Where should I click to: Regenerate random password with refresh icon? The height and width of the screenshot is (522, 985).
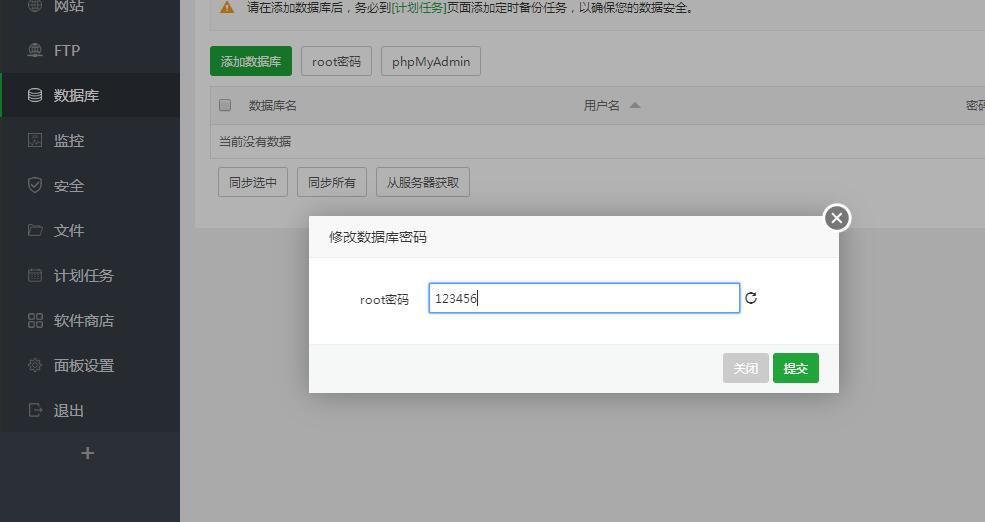[x=751, y=298]
